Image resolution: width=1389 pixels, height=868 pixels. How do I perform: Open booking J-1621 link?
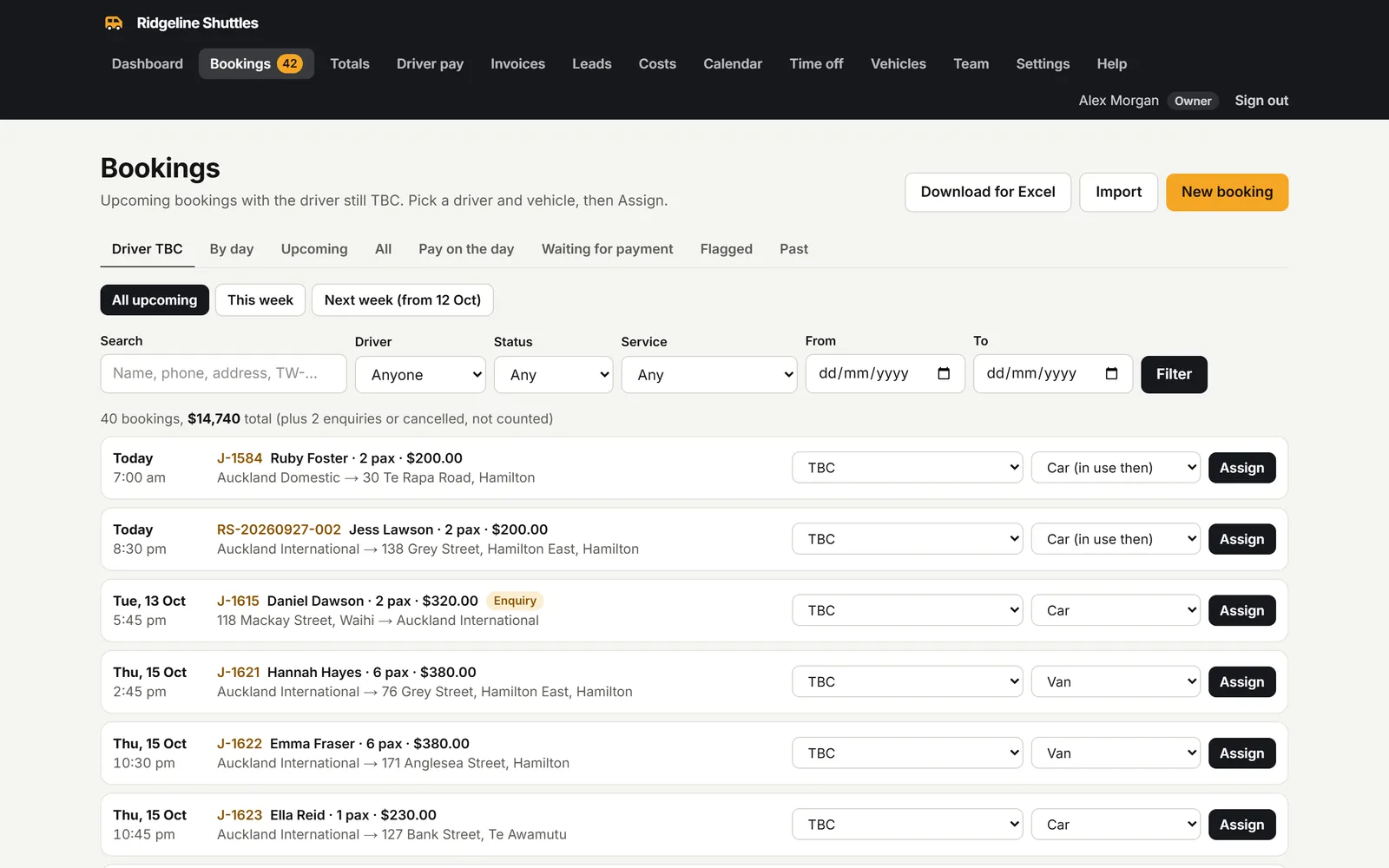pyautogui.click(x=239, y=672)
